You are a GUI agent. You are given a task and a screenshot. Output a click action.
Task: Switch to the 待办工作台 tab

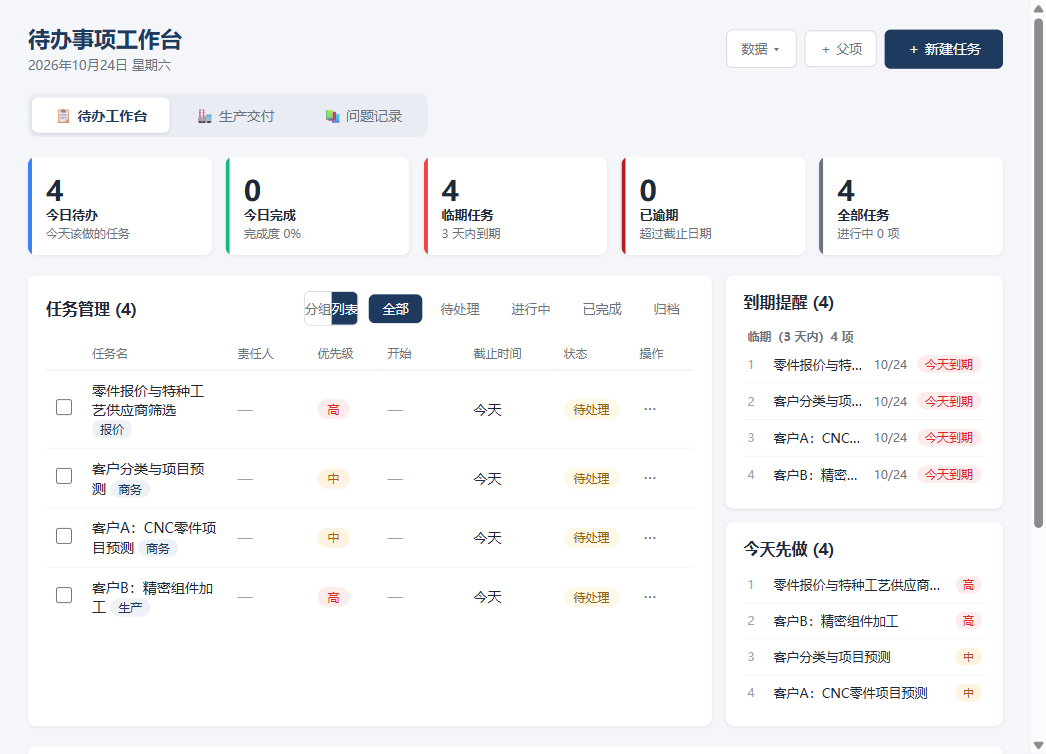[101, 116]
